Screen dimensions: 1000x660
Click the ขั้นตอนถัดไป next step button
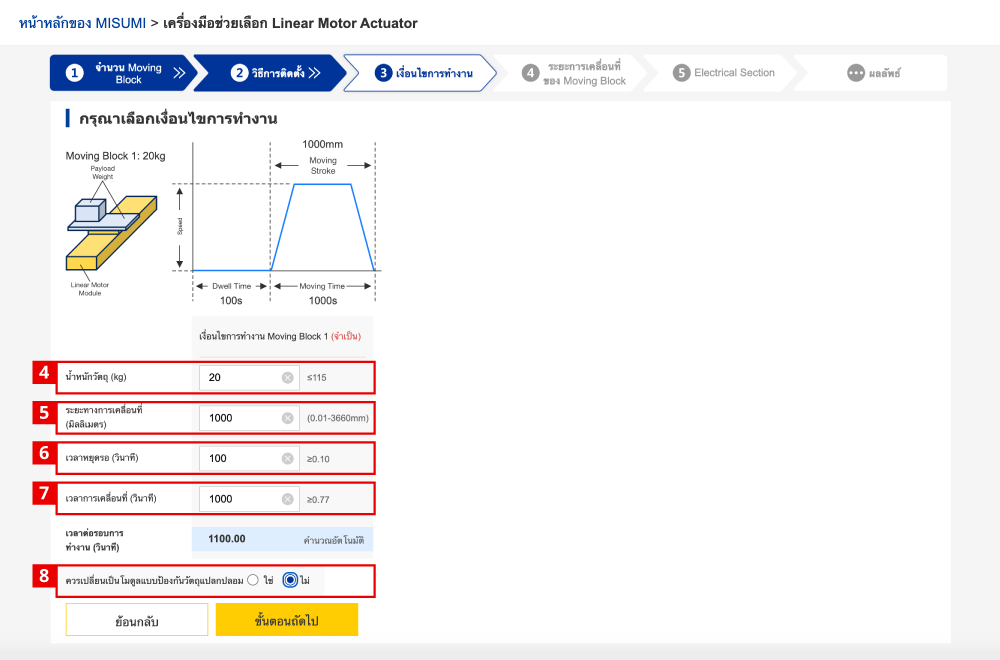click(287, 620)
